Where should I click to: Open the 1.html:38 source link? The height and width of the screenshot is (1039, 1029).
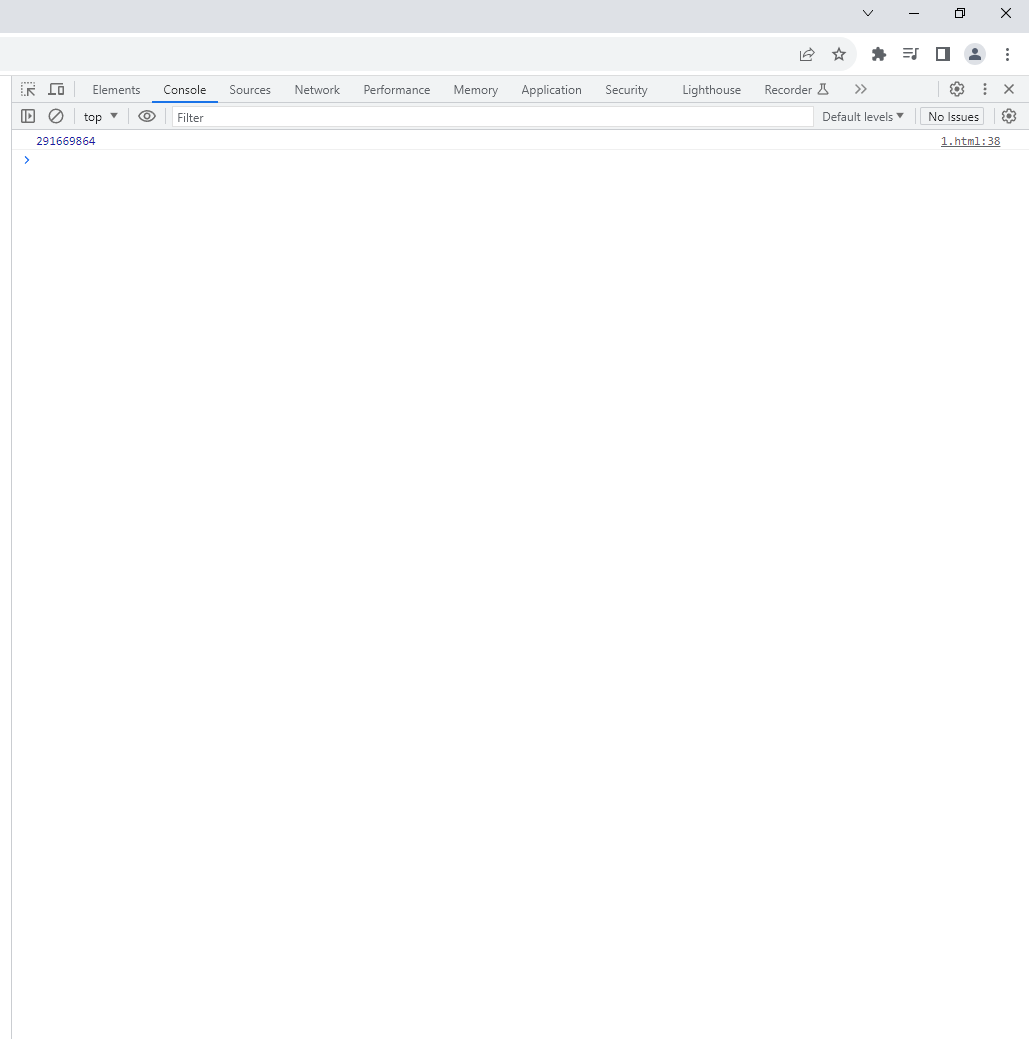point(970,141)
